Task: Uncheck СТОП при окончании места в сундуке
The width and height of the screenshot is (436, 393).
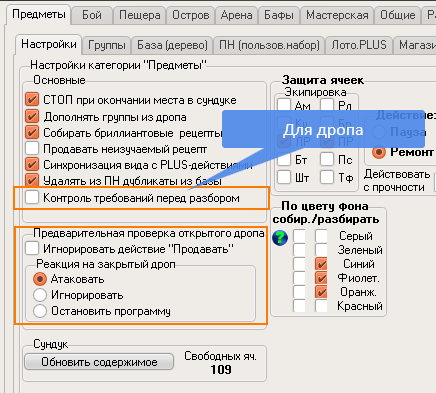Action: coord(32,99)
